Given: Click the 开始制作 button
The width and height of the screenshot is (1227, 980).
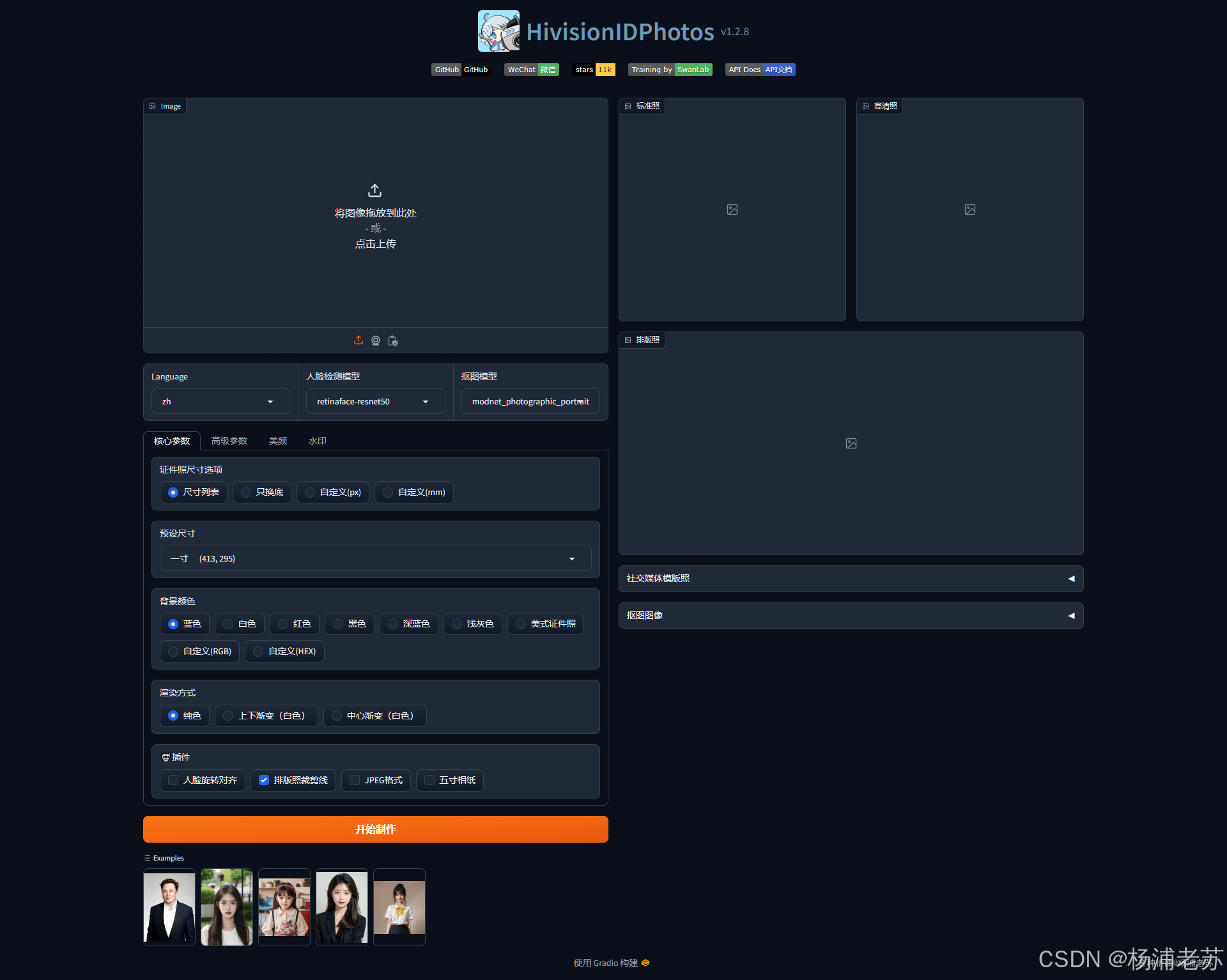Looking at the screenshot, I should pyautogui.click(x=375, y=829).
